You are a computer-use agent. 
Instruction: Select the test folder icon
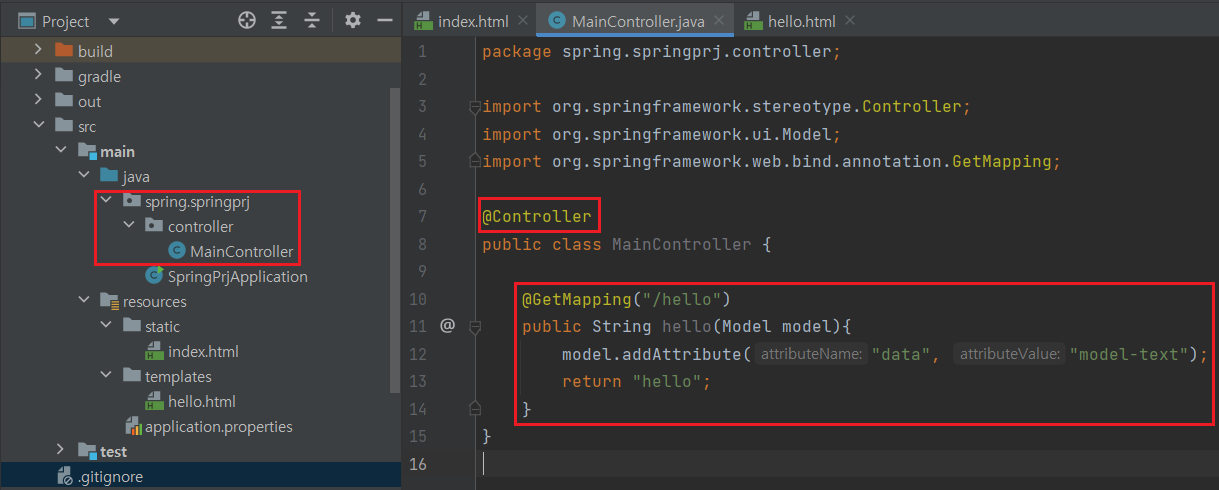[87, 451]
